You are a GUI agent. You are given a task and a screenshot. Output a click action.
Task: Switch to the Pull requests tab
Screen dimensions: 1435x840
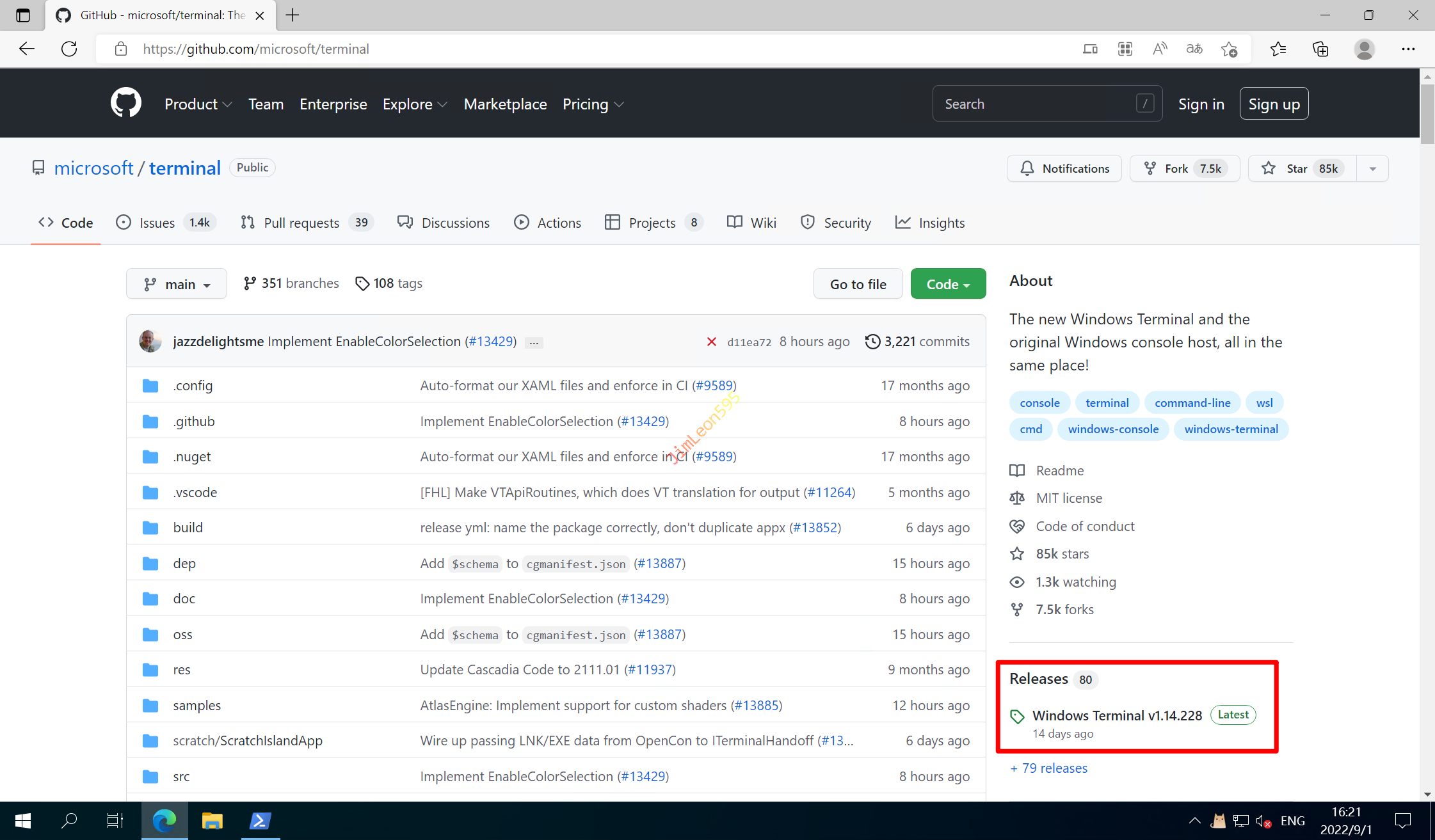pos(301,223)
